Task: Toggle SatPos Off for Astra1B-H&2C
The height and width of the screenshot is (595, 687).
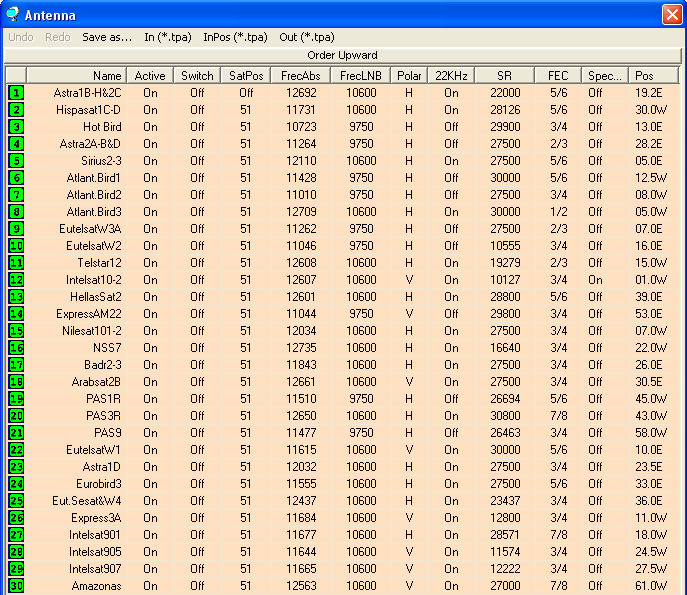Action: (x=246, y=93)
